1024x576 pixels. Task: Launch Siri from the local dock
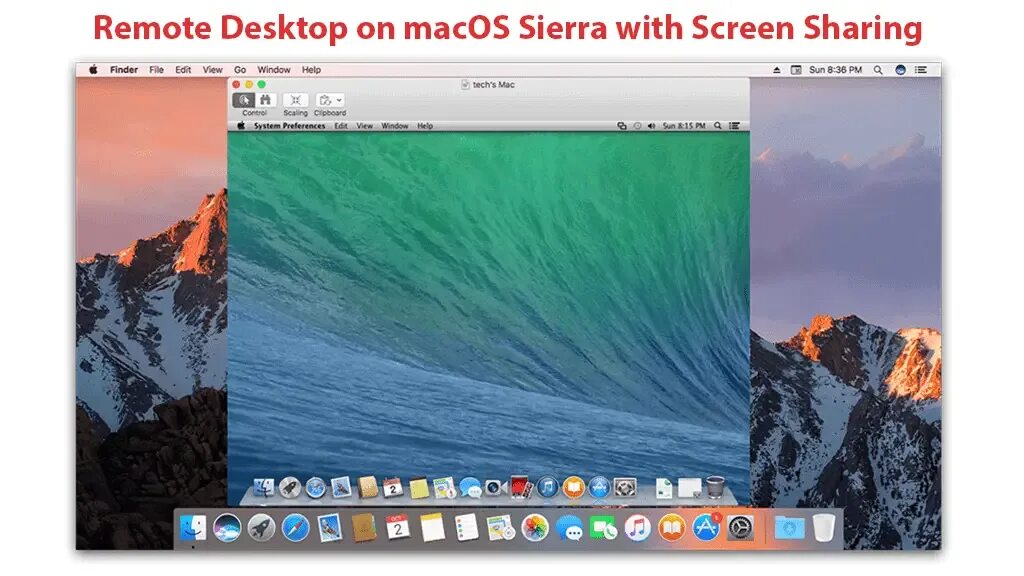click(x=227, y=528)
